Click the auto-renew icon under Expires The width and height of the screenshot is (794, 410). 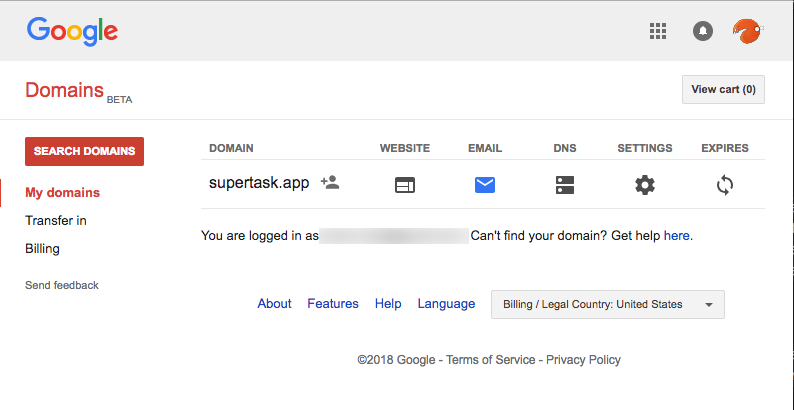725,185
